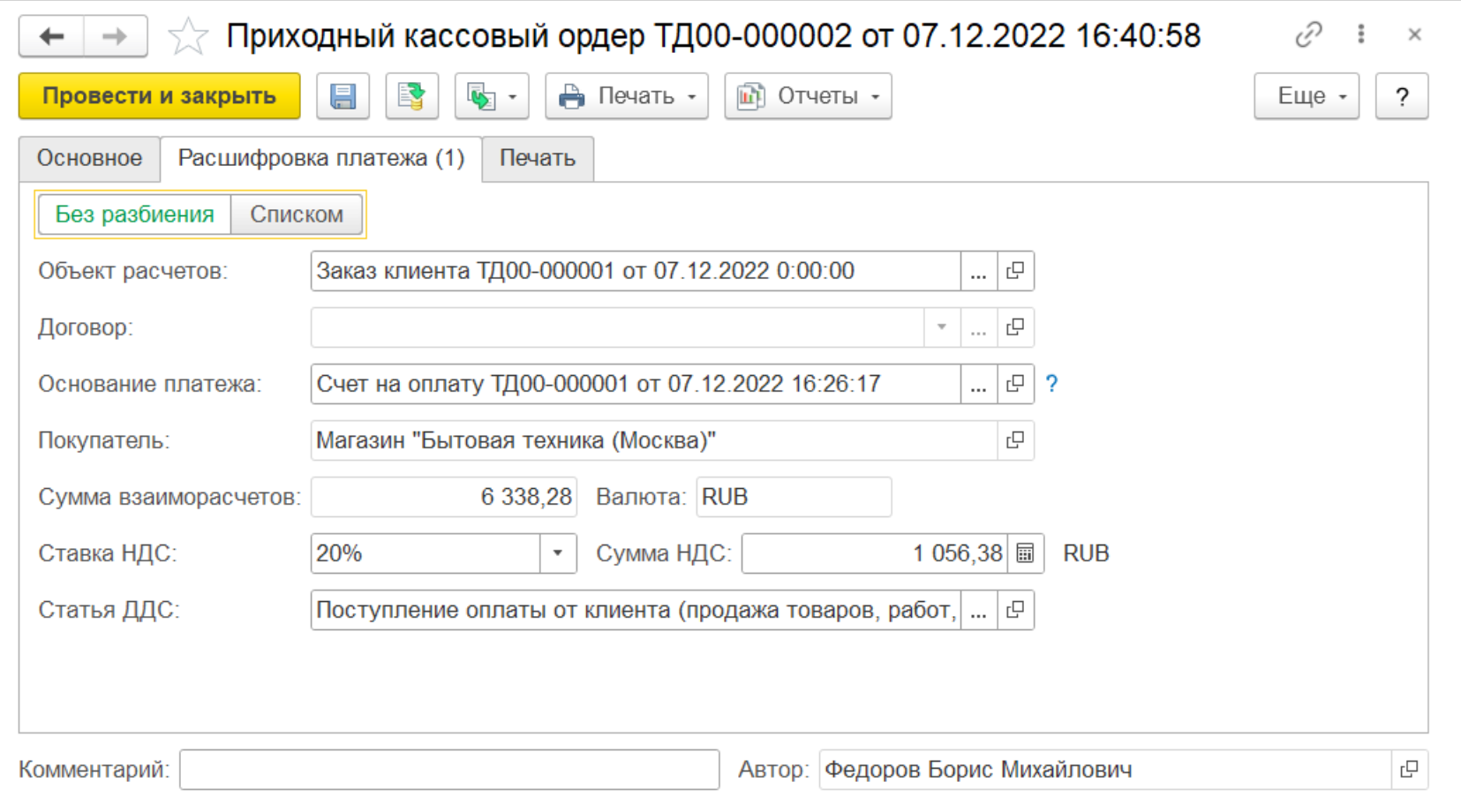Switch to the Основное tab

pyautogui.click(x=89, y=158)
